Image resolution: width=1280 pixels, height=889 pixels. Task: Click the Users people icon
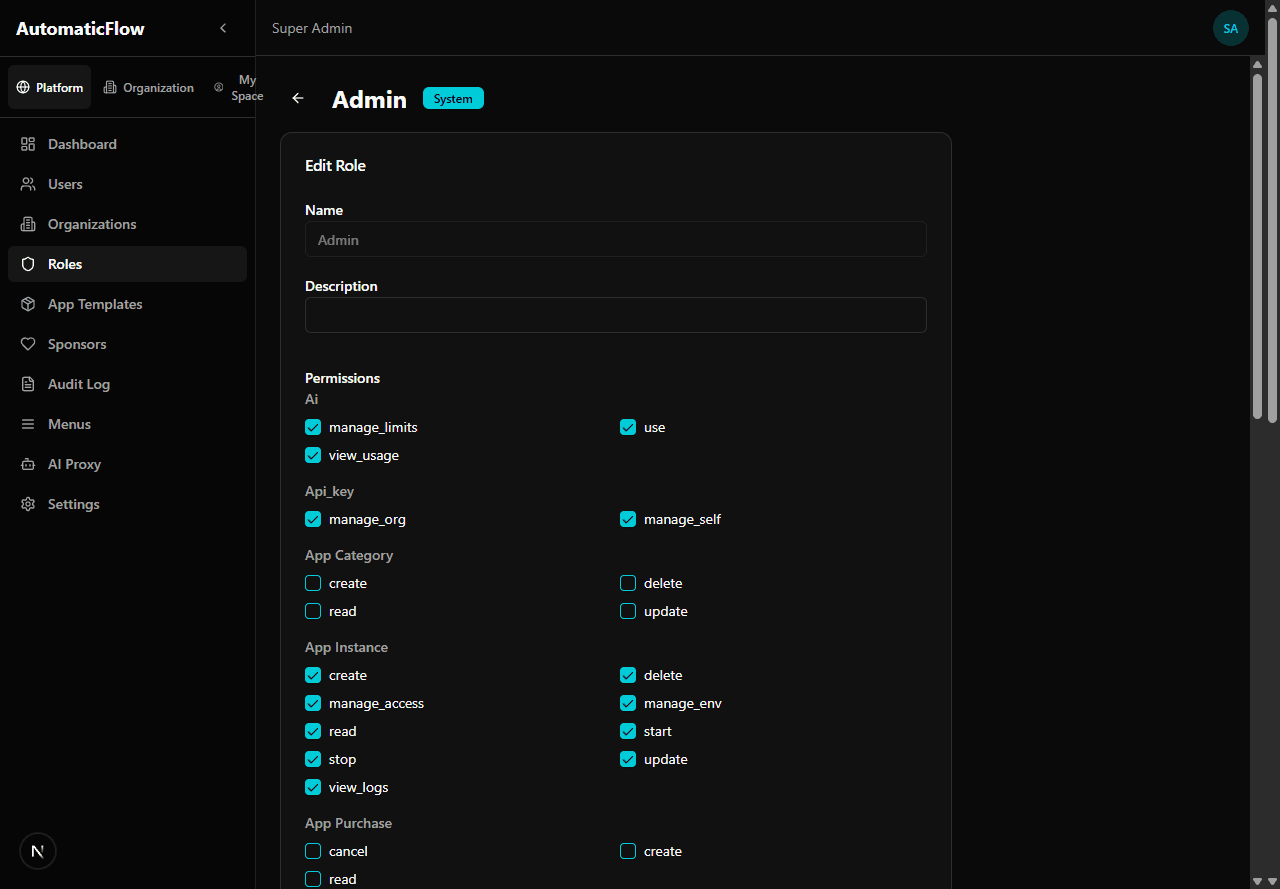[28, 184]
